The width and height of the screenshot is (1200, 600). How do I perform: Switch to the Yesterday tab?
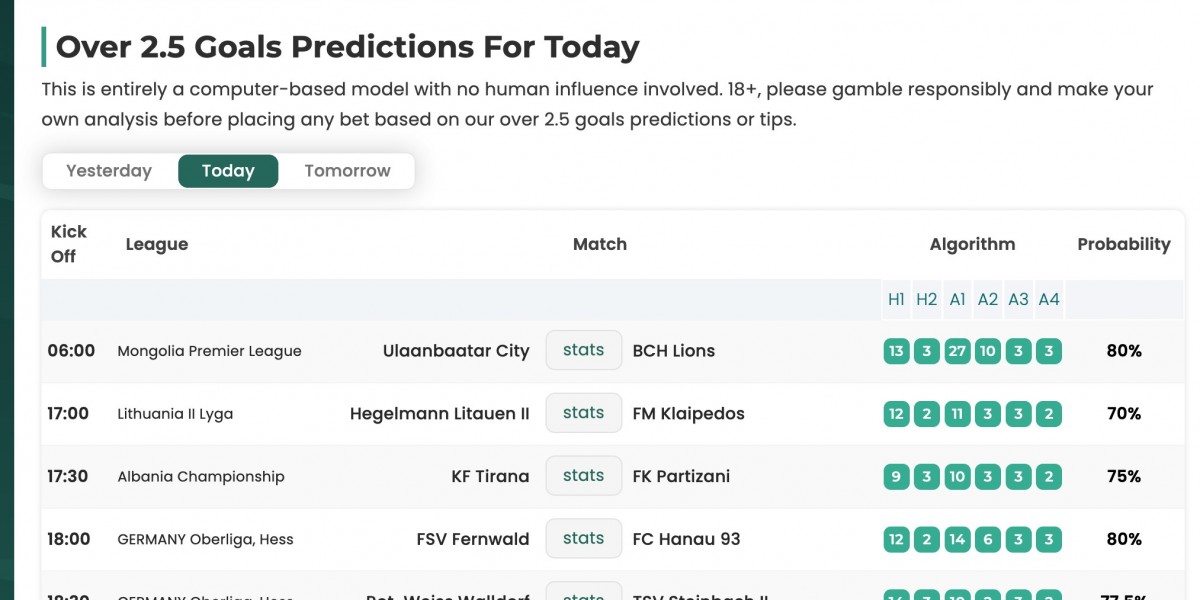click(109, 171)
